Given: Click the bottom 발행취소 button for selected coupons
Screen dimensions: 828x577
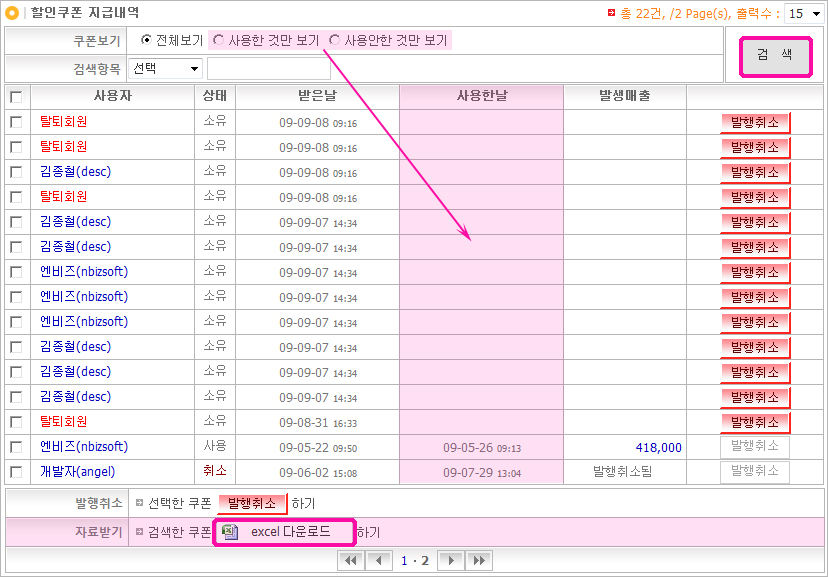Looking at the screenshot, I should (x=252, y=504).
